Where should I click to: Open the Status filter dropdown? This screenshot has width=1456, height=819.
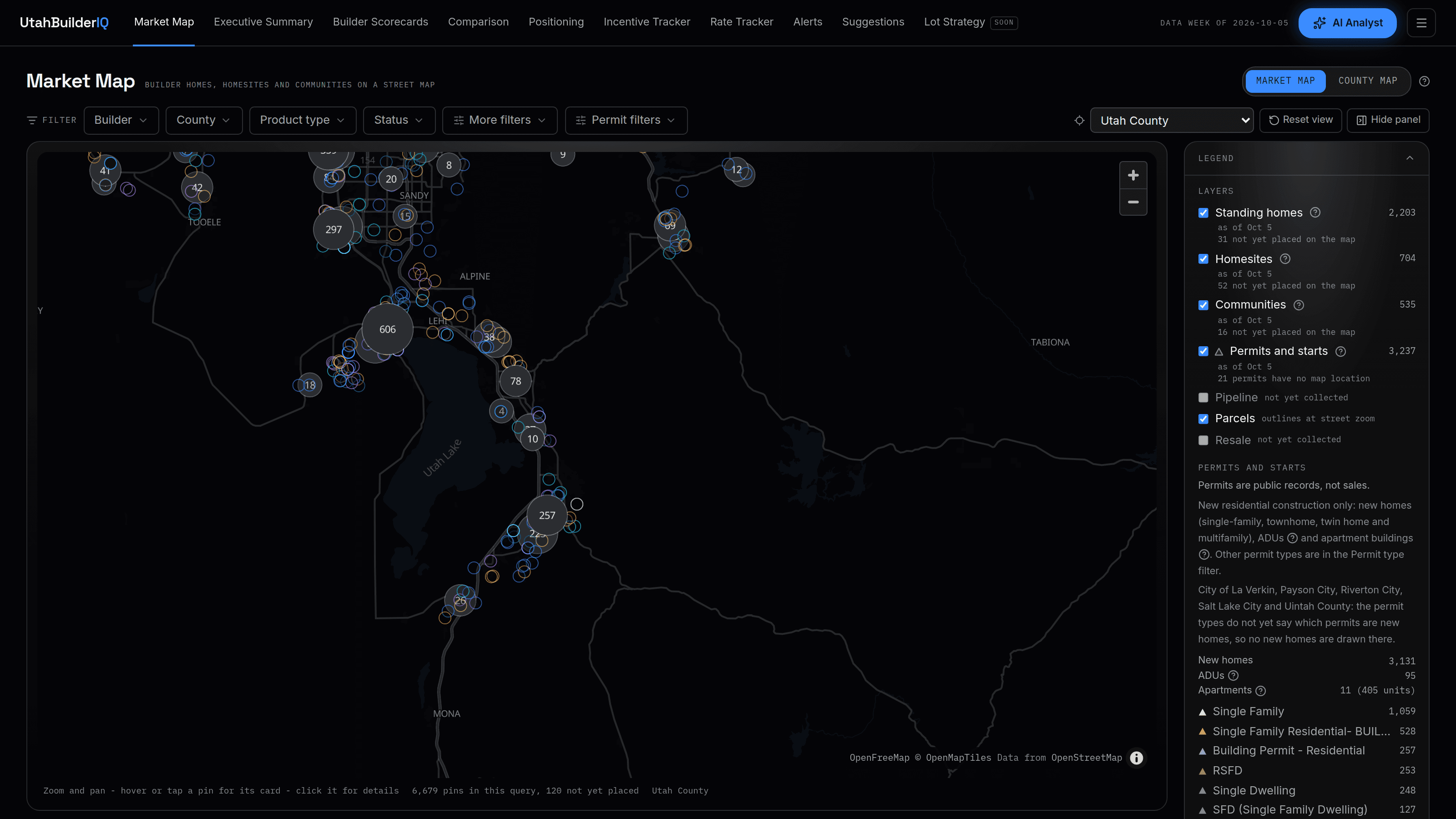coord(399,121)
